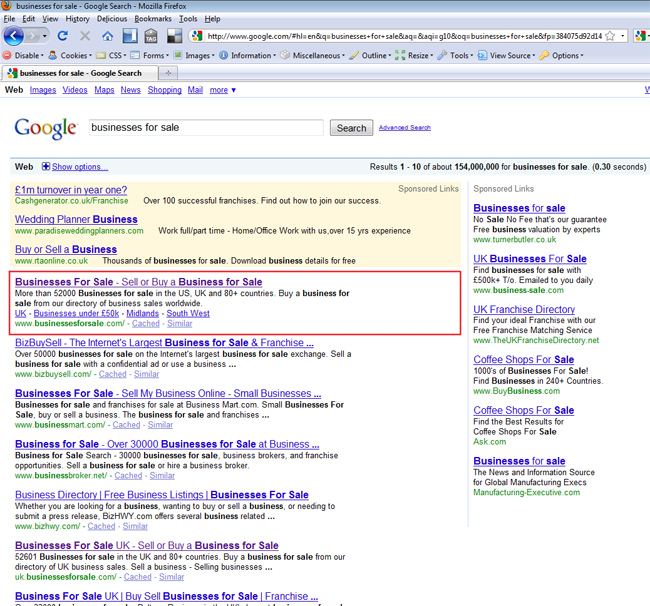Switch to Google Videos

coord(75,90)
